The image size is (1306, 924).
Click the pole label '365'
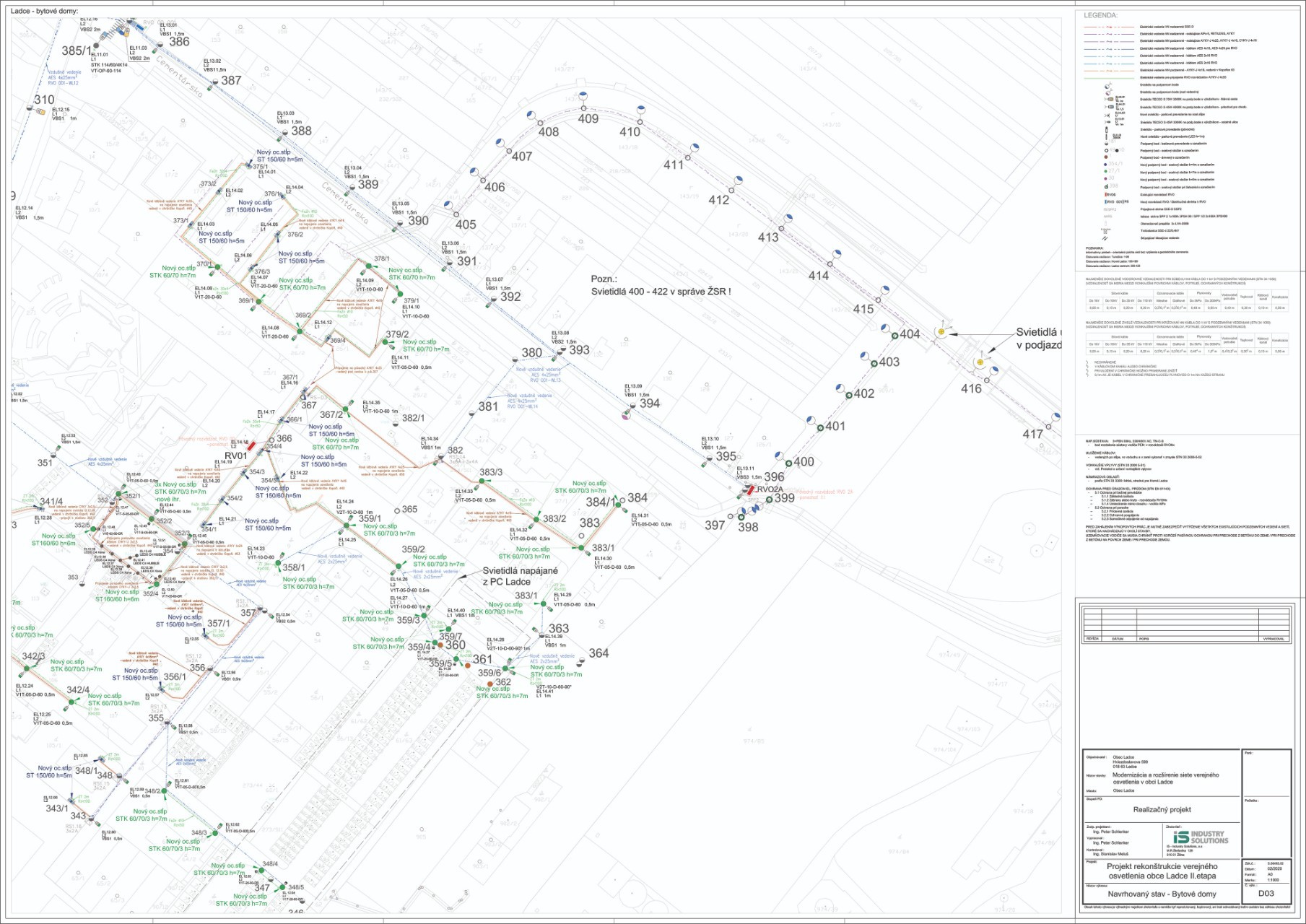point(409,509)
